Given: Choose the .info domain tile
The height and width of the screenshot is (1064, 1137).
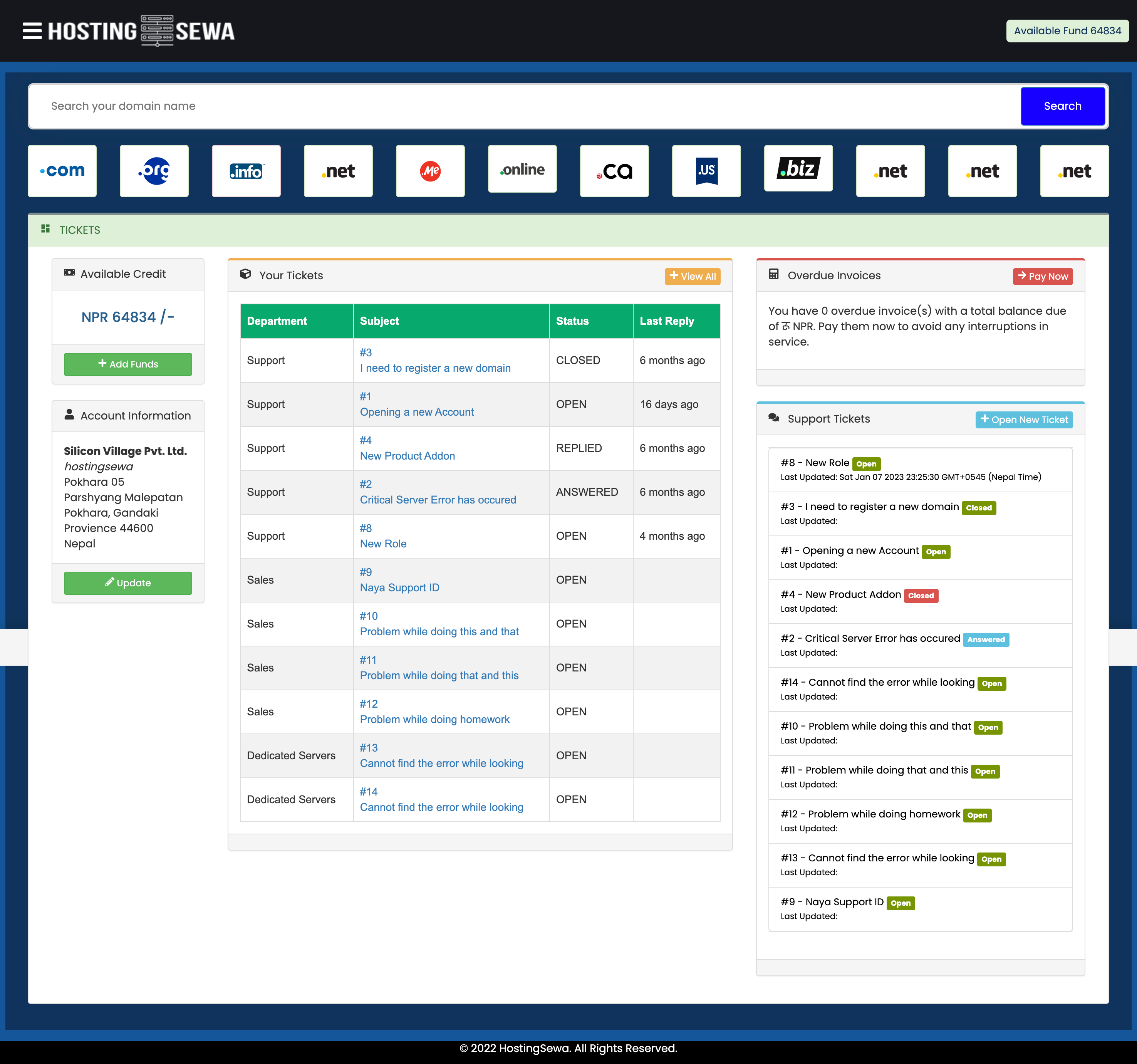Looking at the screenshot, I should point(246,171).
